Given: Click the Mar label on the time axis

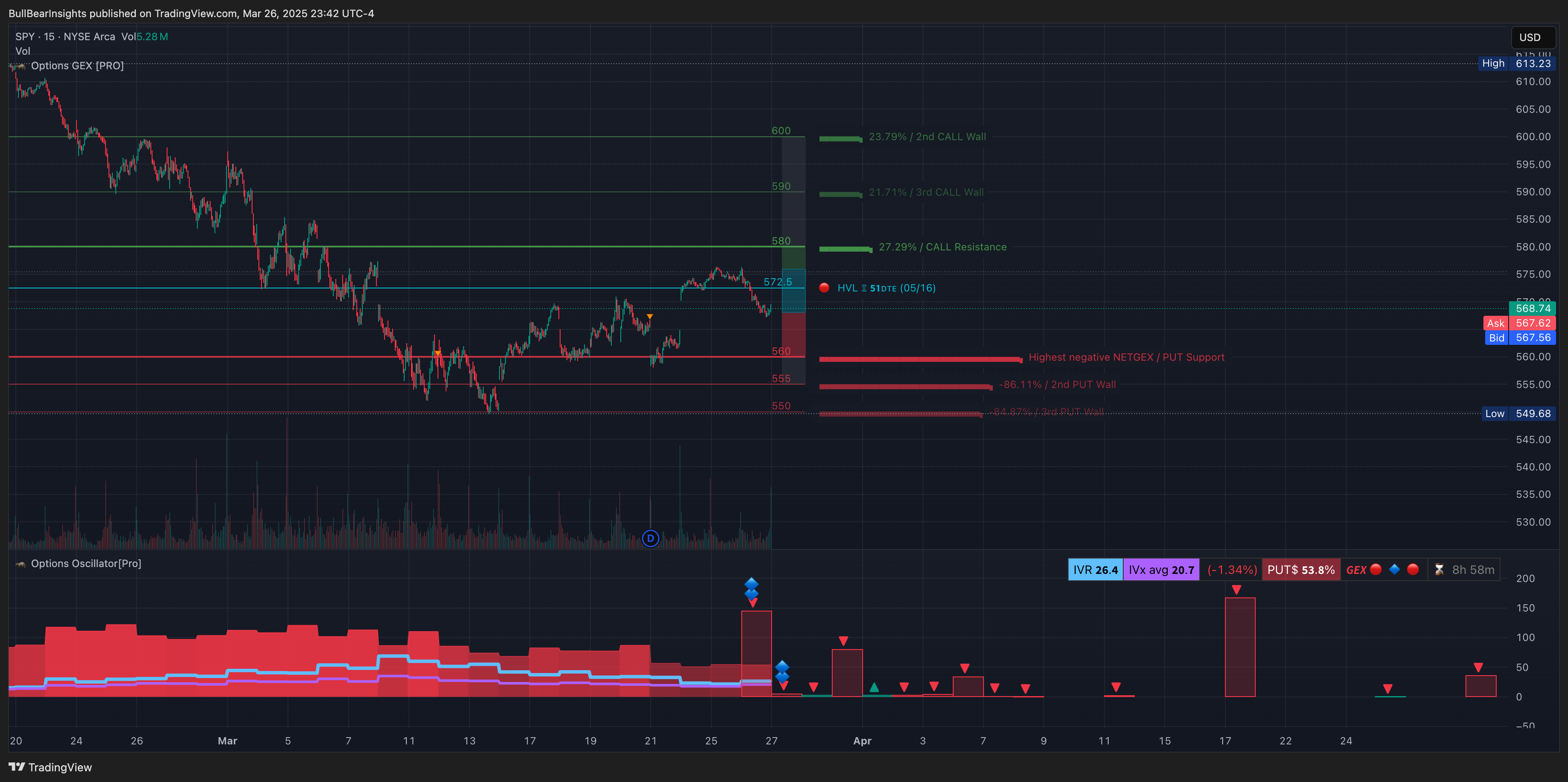Looking at the screenshot, I should 228,741.
